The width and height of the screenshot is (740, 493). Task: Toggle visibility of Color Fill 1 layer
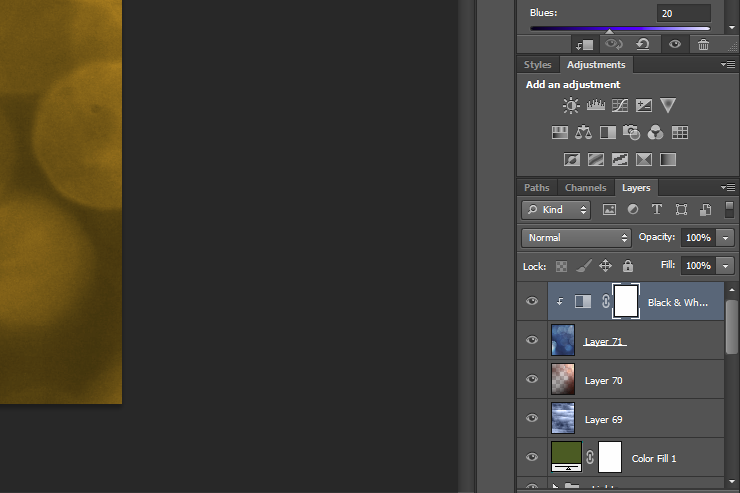pos(532,457)
